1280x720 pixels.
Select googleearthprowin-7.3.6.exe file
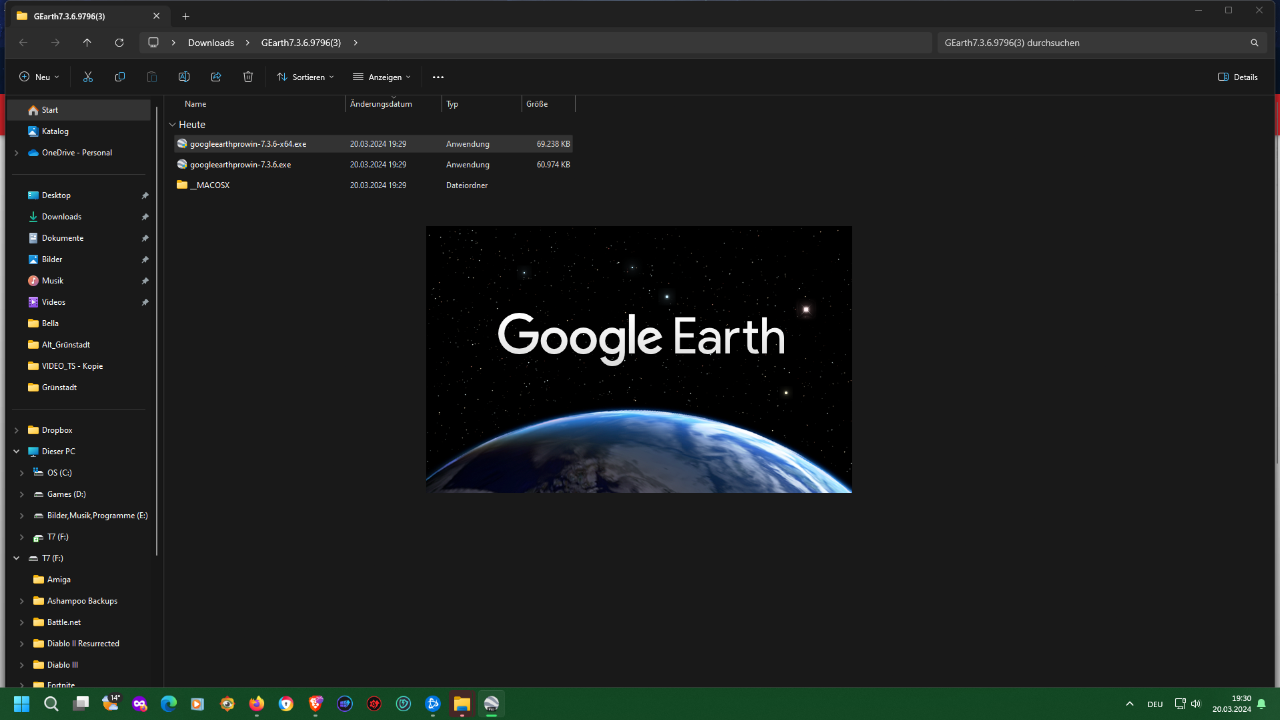[x=373, y=165]
